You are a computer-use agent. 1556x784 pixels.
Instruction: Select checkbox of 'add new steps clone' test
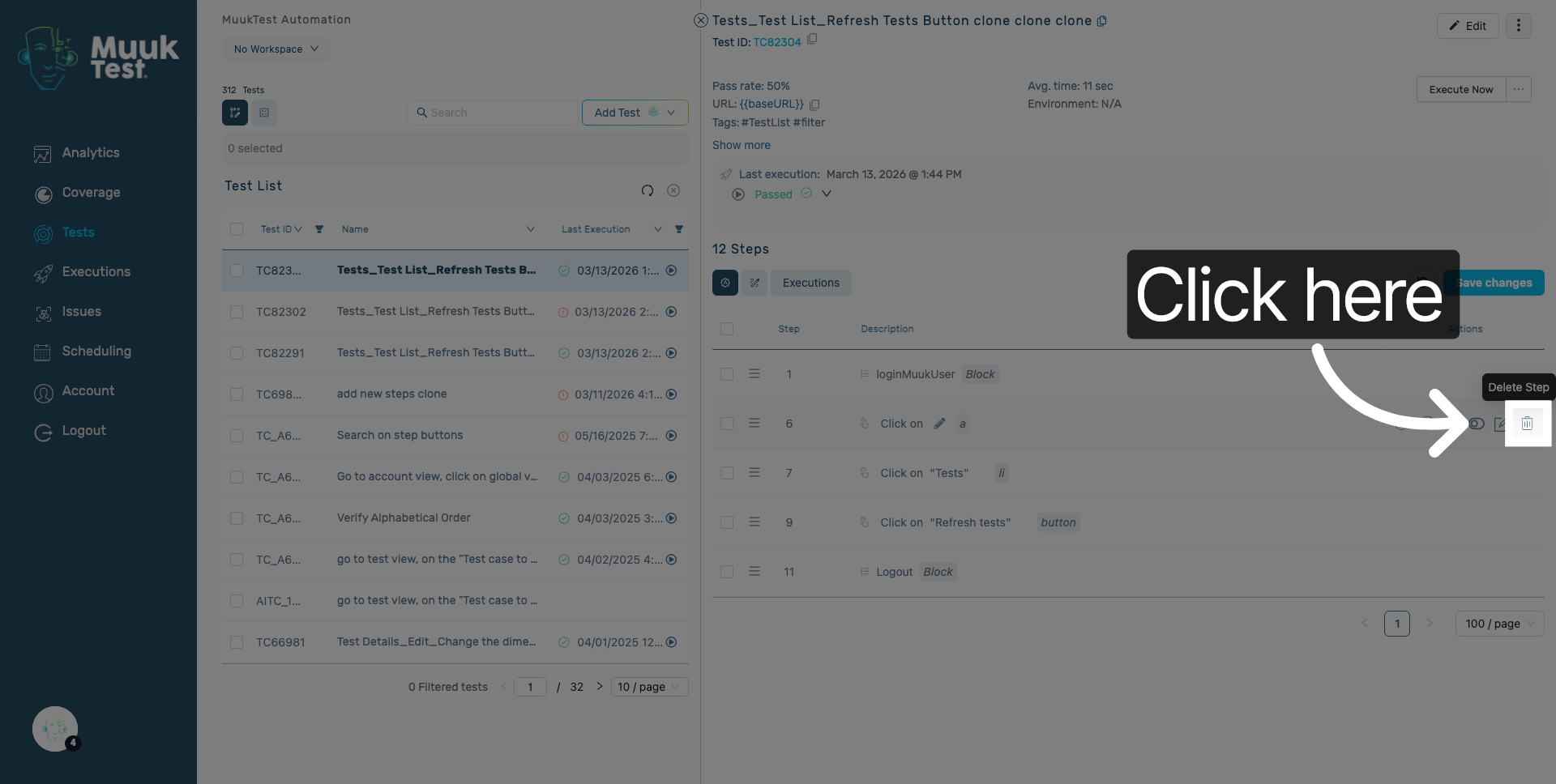(237, 394)
